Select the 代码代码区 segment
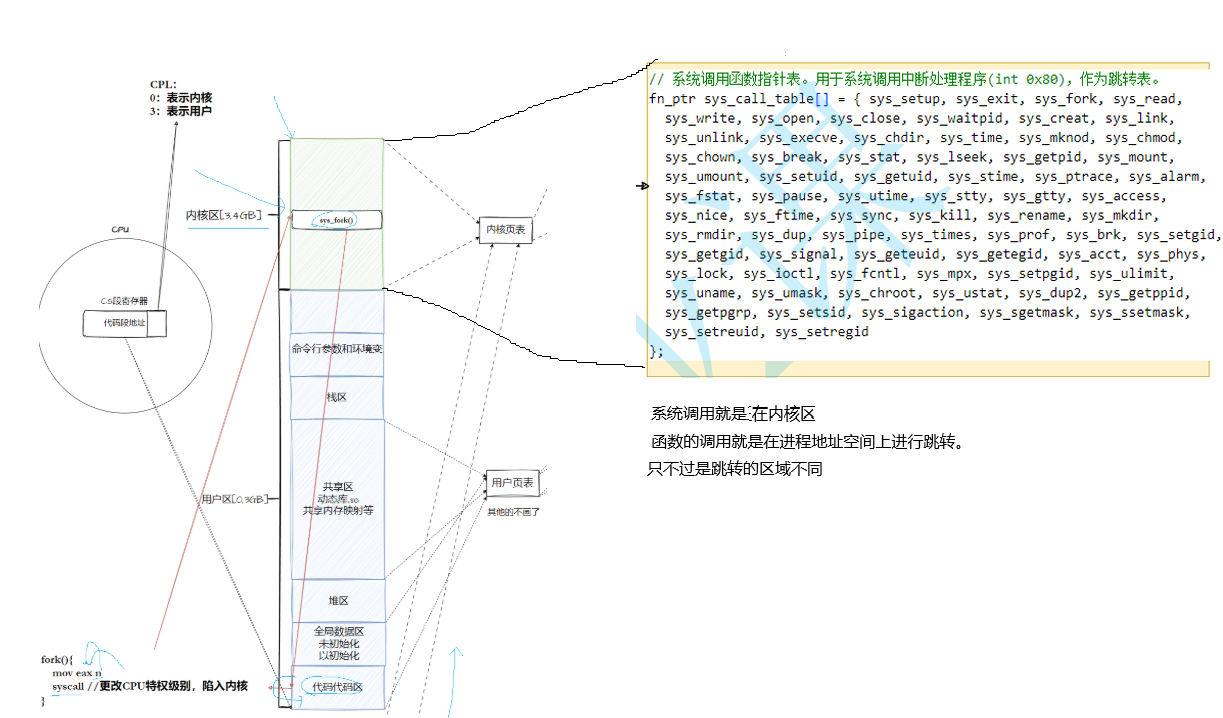This screenshot has width=1223, height=718. [337, 687]
